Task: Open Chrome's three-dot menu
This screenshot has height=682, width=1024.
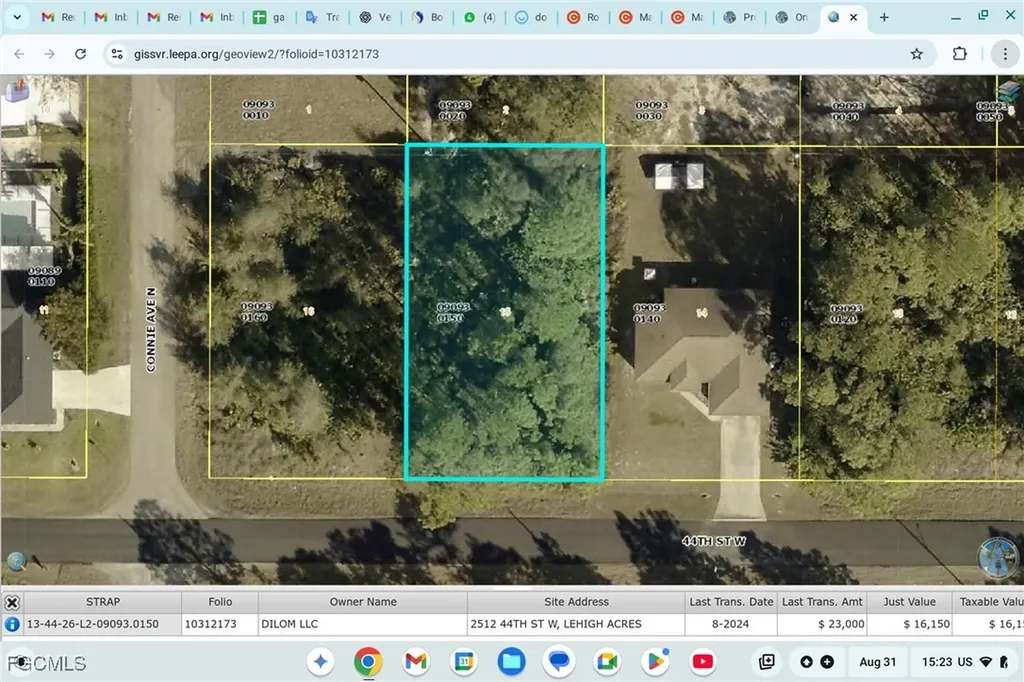Action: click(1005, 53)
